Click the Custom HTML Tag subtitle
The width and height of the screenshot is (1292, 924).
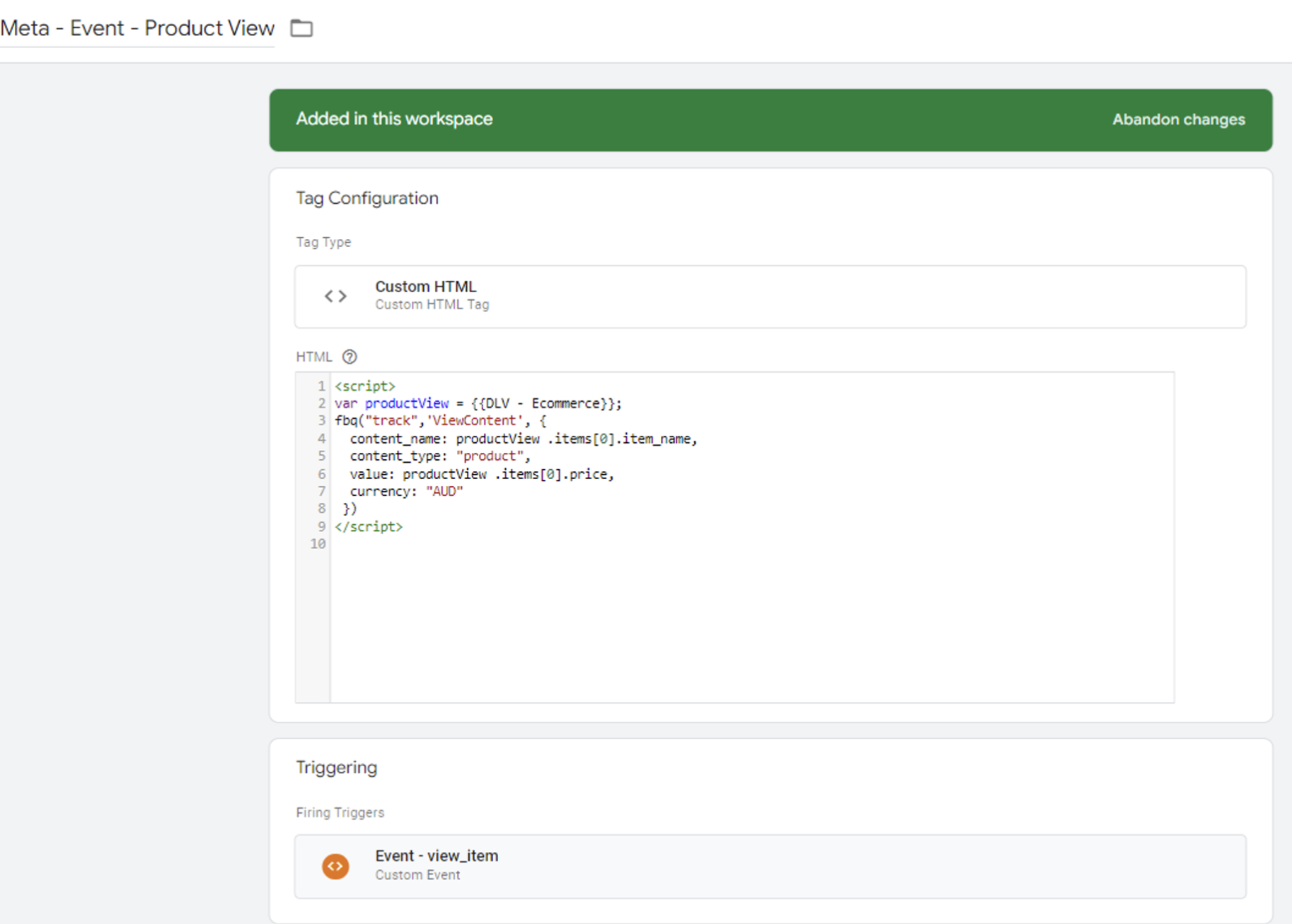(432, 305)
